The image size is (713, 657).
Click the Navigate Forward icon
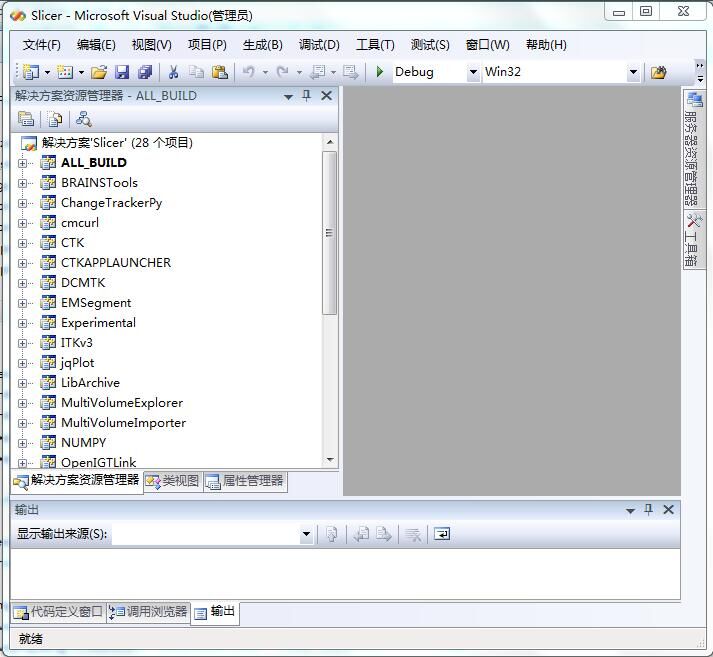(351, 72)
